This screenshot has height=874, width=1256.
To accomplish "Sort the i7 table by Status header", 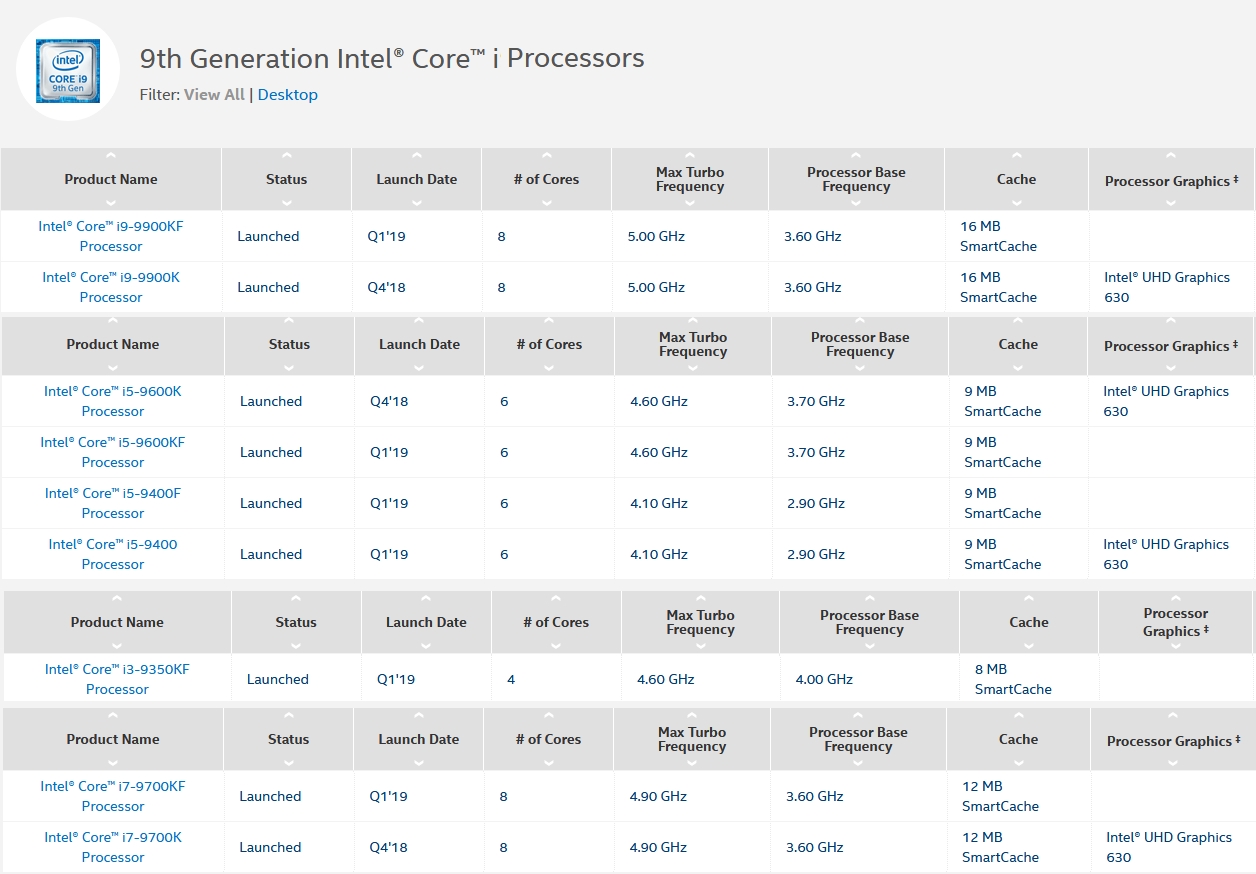I will coord(288,739).
